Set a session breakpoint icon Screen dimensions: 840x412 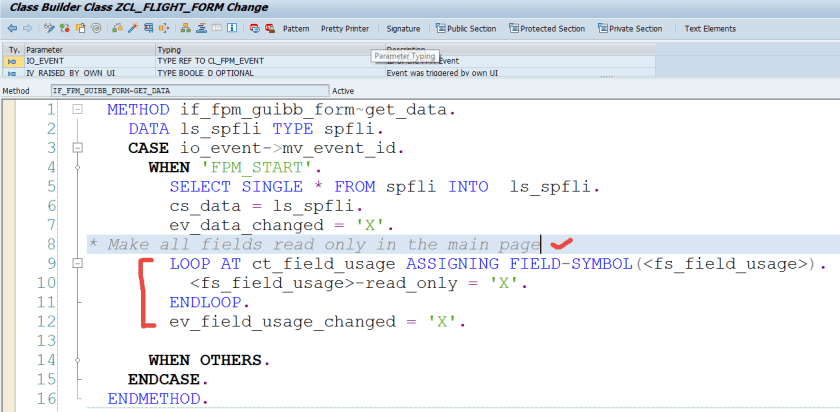click(254, 28)
